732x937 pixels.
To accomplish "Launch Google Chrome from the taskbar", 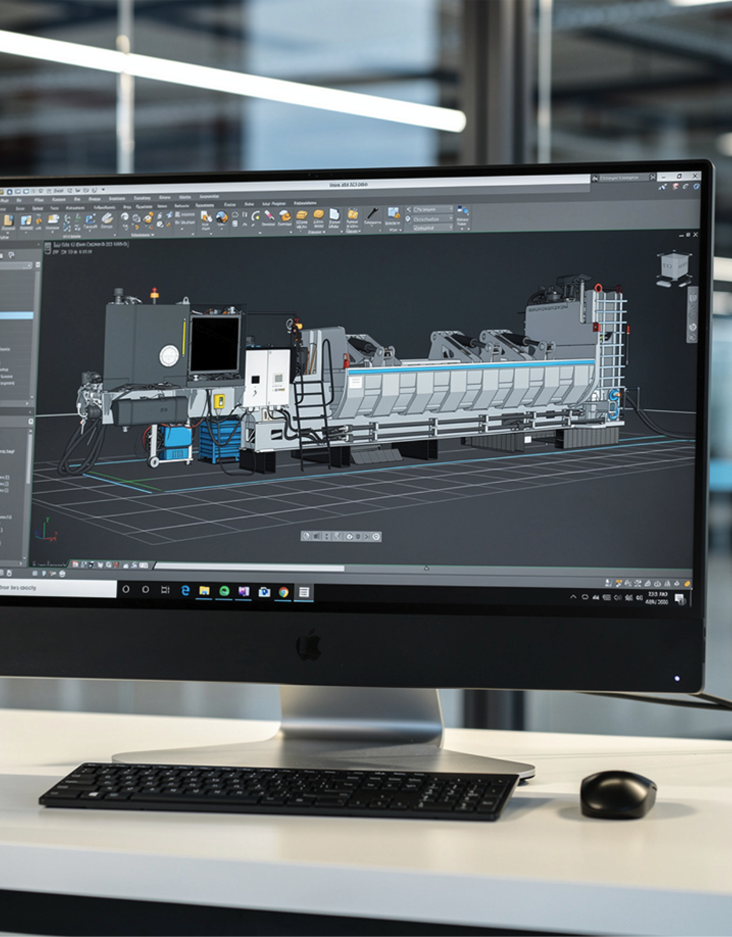I will [x=284, y=592].
